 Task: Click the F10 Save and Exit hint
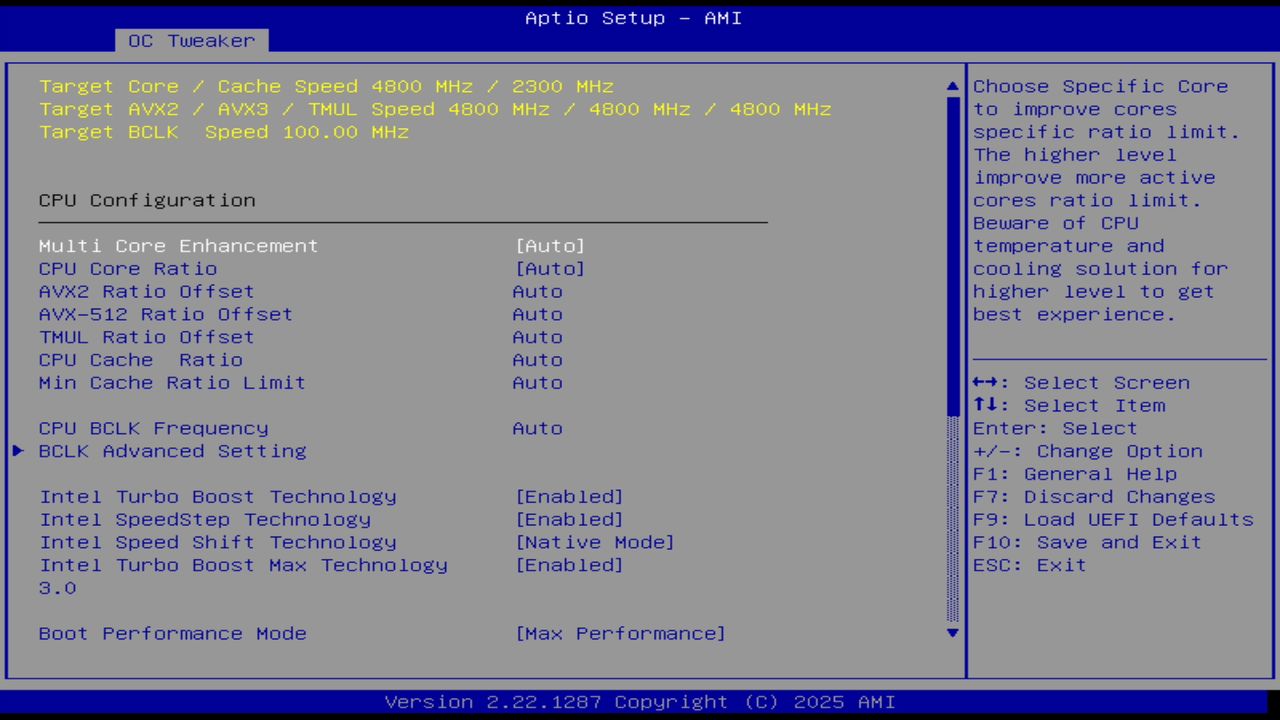click(x=1087, y=542)
